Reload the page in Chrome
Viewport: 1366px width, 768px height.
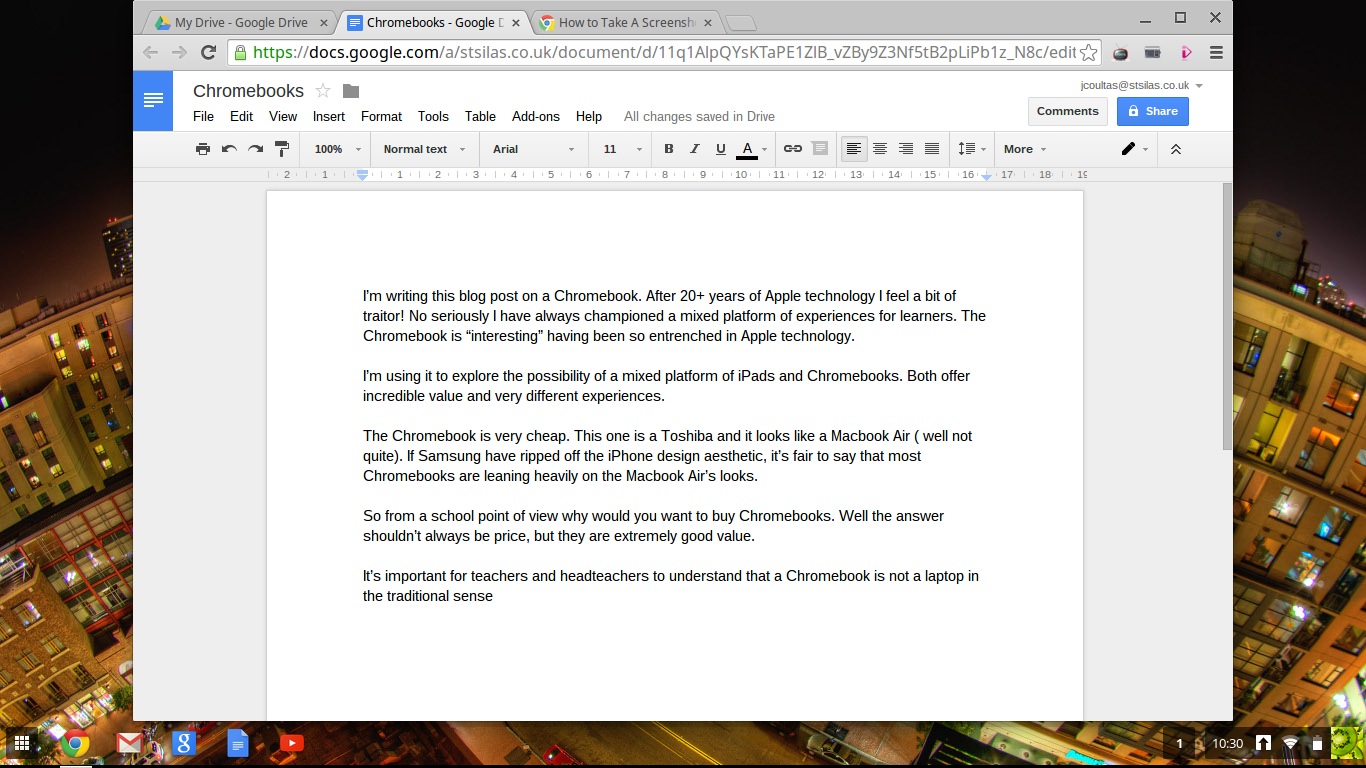(208, 52)
